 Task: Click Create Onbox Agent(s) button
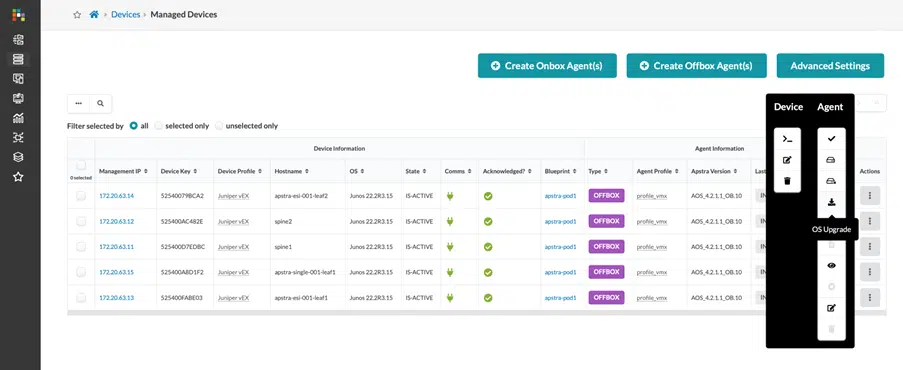pyautogui.click(x=547, y=66)
